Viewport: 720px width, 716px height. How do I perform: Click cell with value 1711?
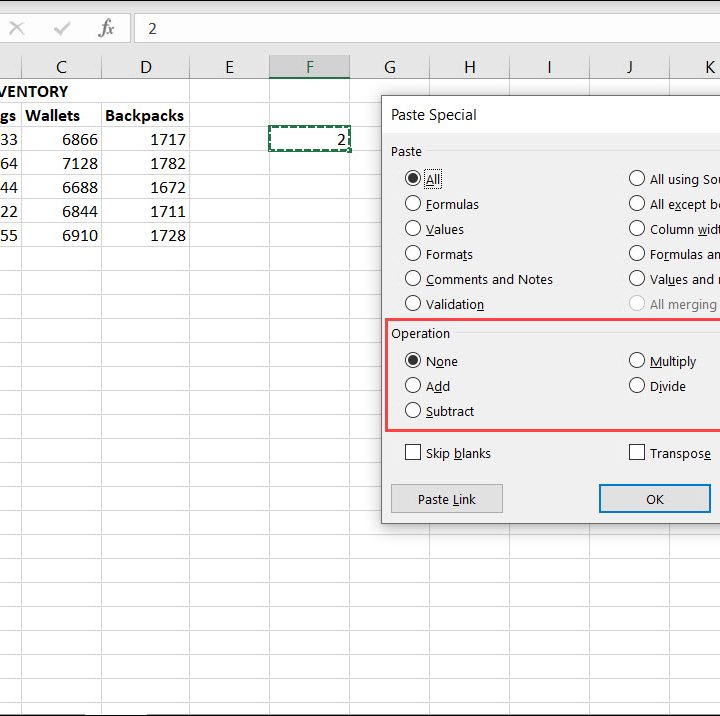145,211
